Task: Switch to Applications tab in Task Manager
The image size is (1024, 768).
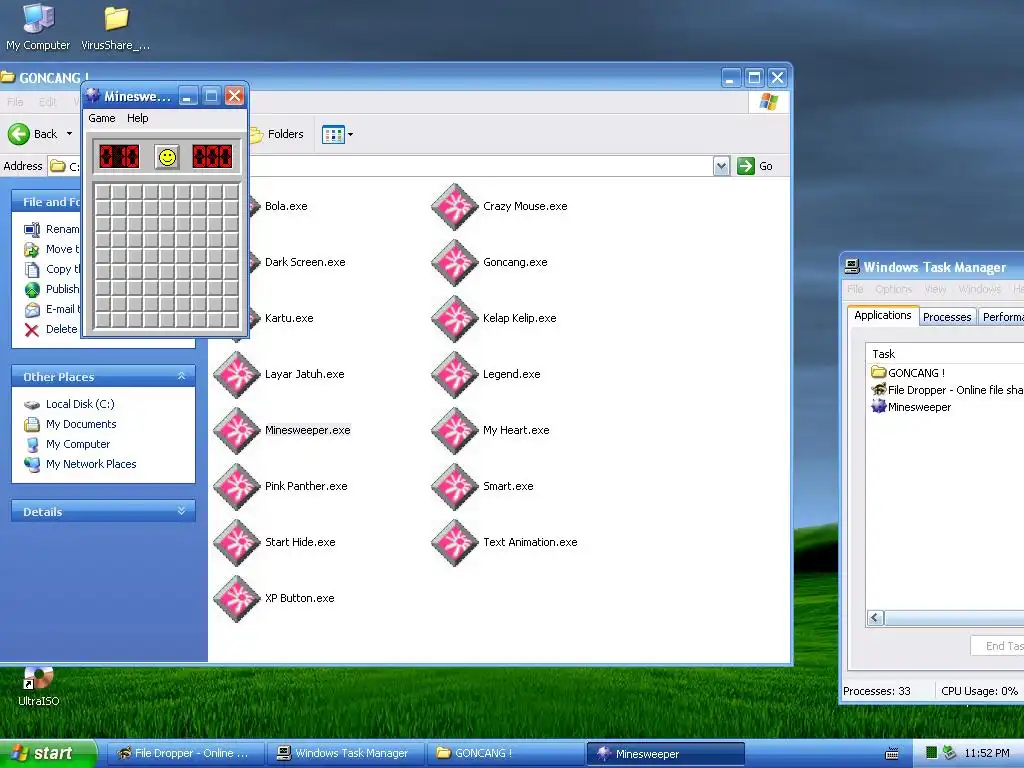Action: pyautogui.click(x=882, y=315)
